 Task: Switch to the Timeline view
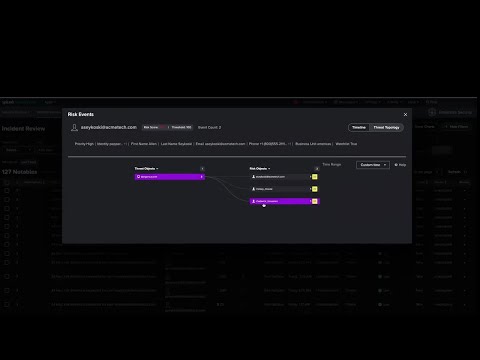(x=359, y=127)
